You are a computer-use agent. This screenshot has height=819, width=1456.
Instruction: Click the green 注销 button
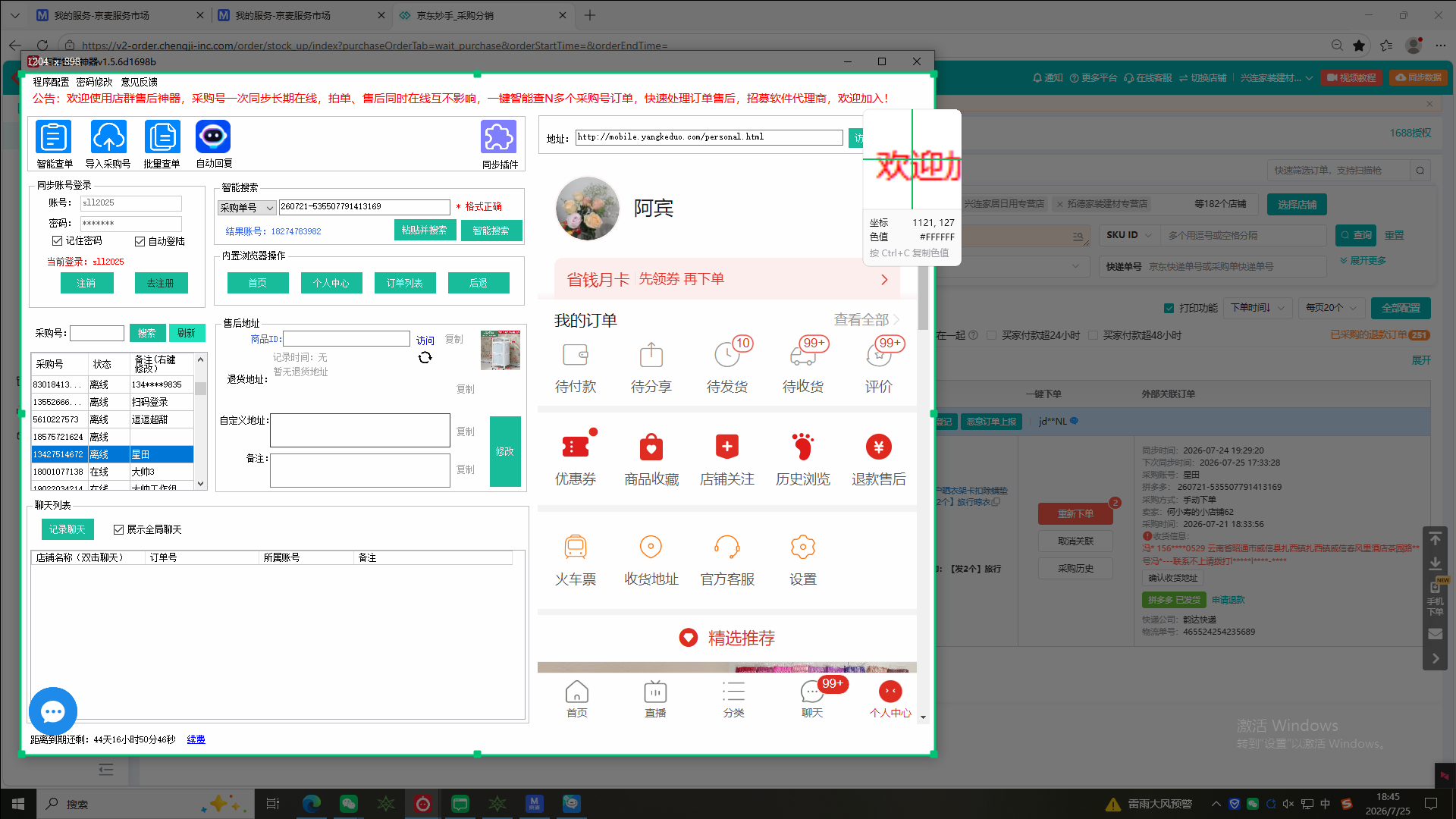tap(86, 283)
